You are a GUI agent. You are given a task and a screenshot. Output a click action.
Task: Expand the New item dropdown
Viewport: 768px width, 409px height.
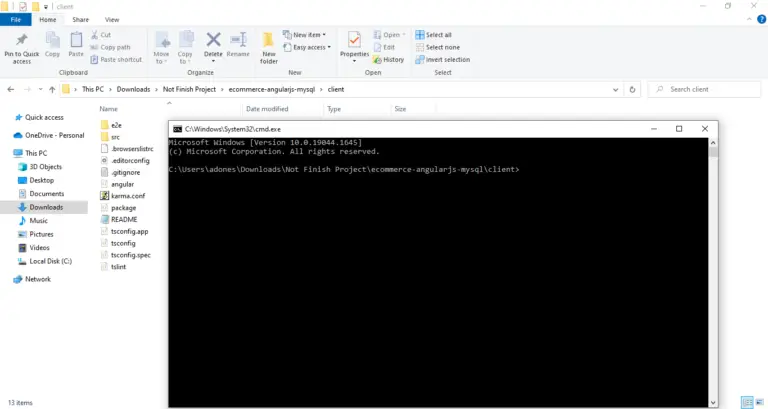tap(308, 35)
